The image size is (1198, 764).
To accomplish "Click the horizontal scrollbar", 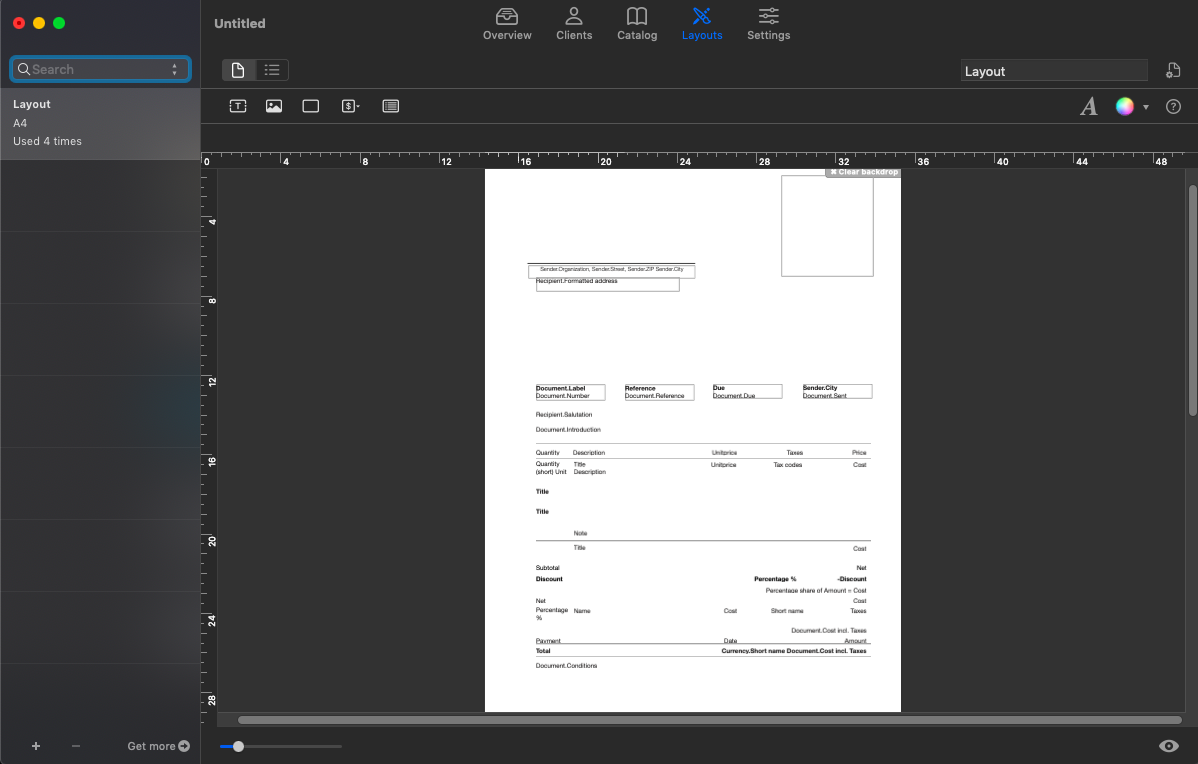I will click(709, 720).
